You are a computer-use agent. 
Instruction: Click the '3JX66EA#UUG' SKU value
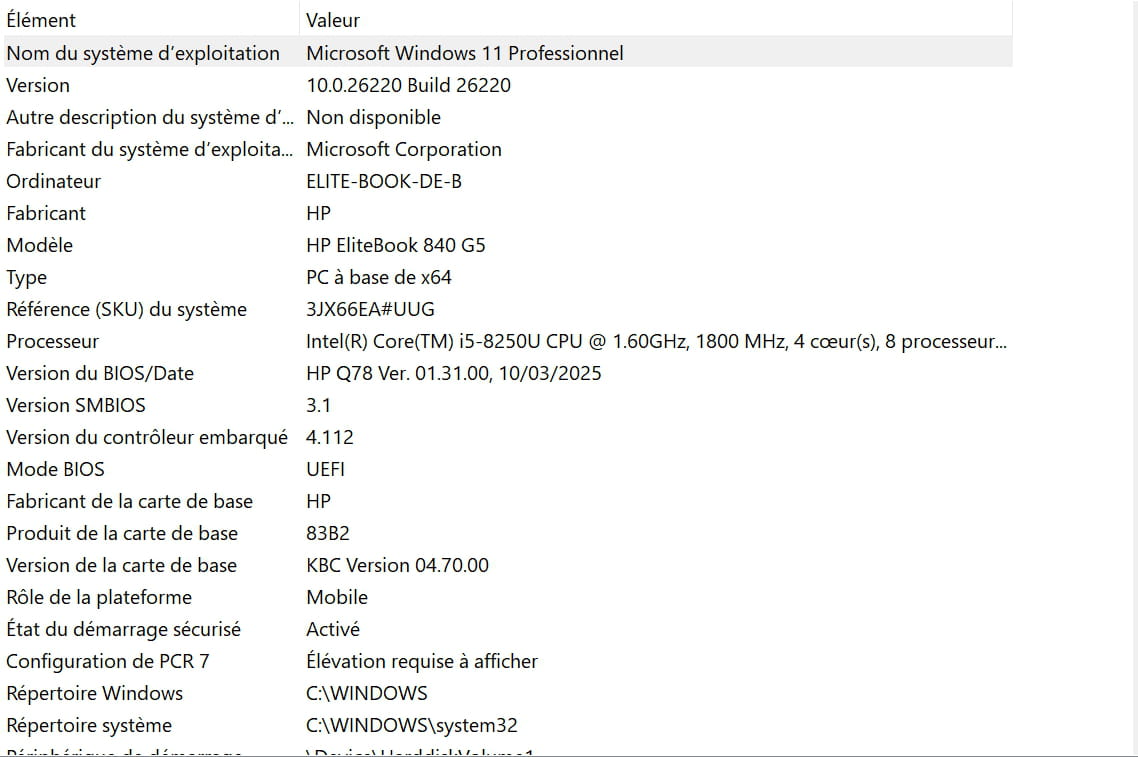(x=370, y=309)
